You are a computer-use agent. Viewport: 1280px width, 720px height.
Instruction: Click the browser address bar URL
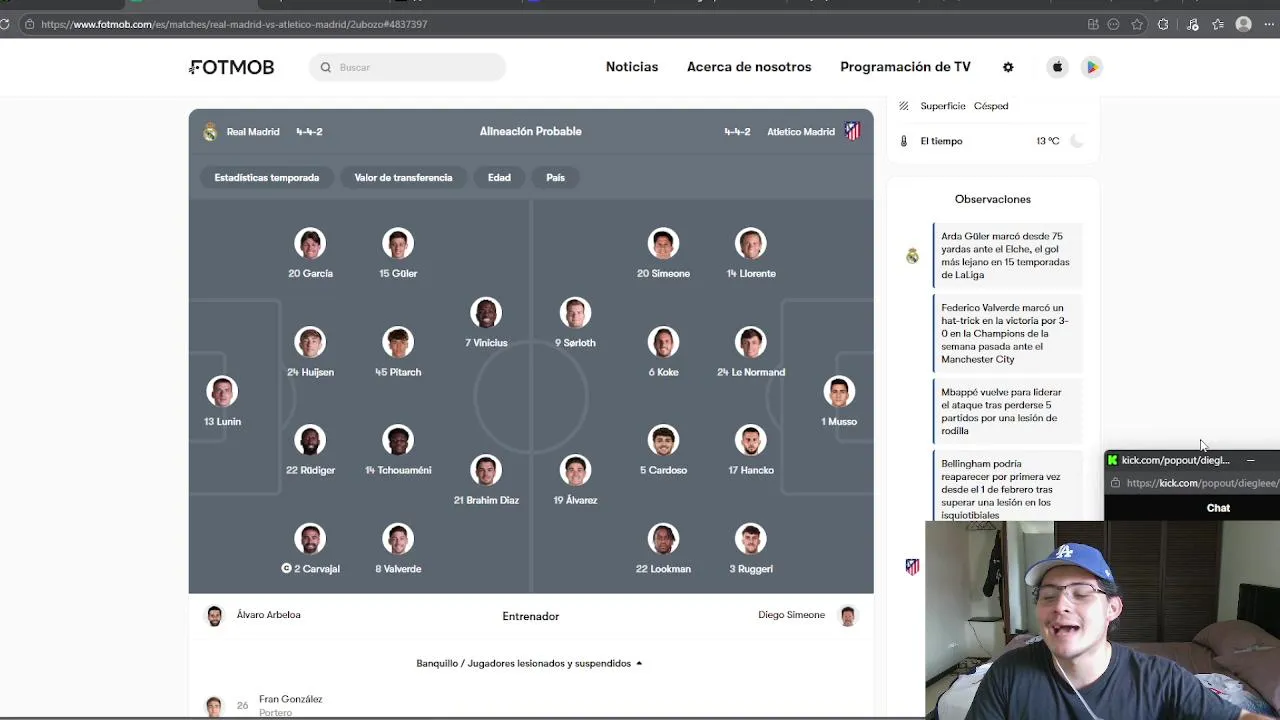coord(234,24)
